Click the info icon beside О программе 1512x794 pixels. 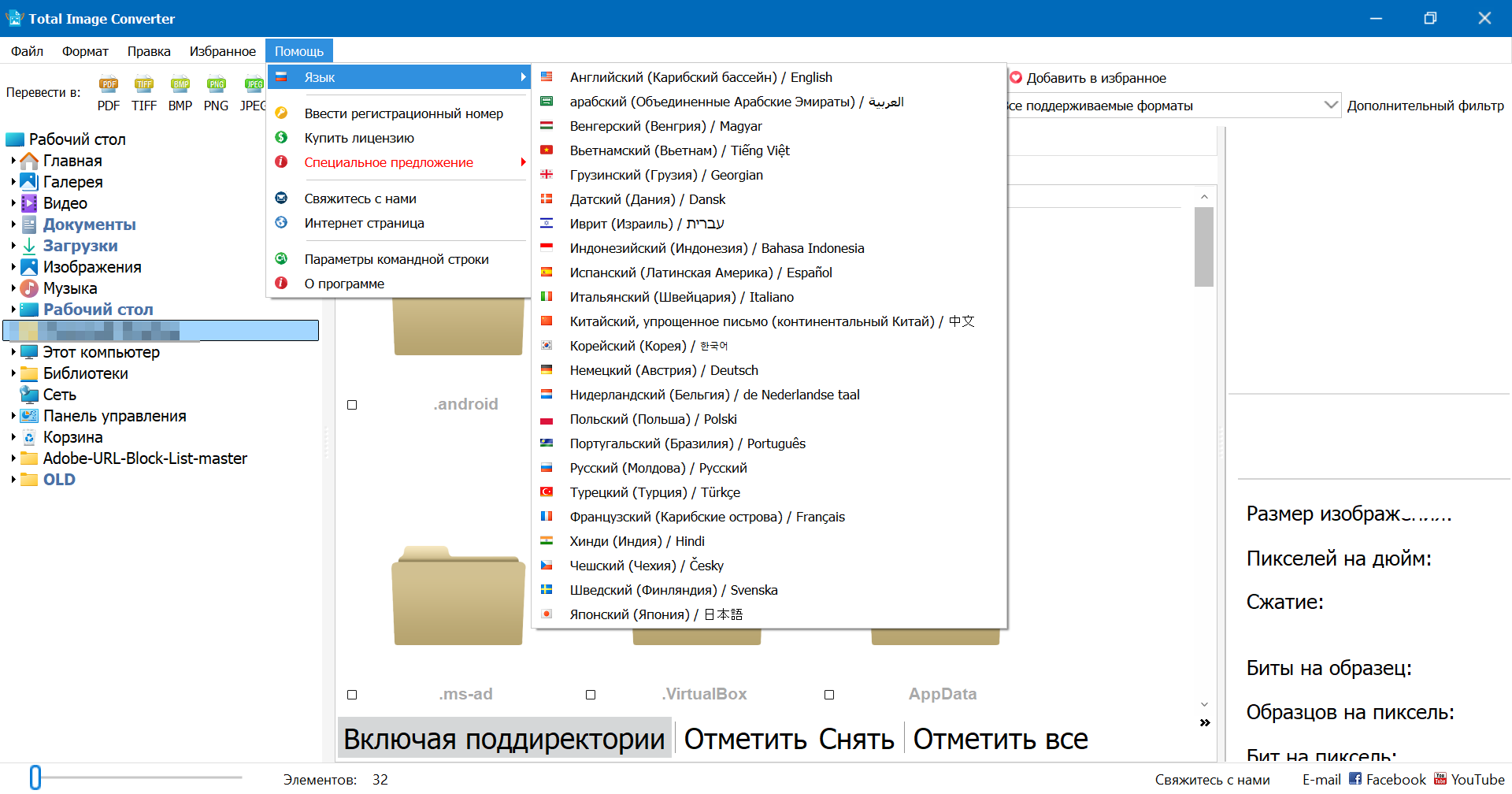pyautogui.click(x=281, y=284)
